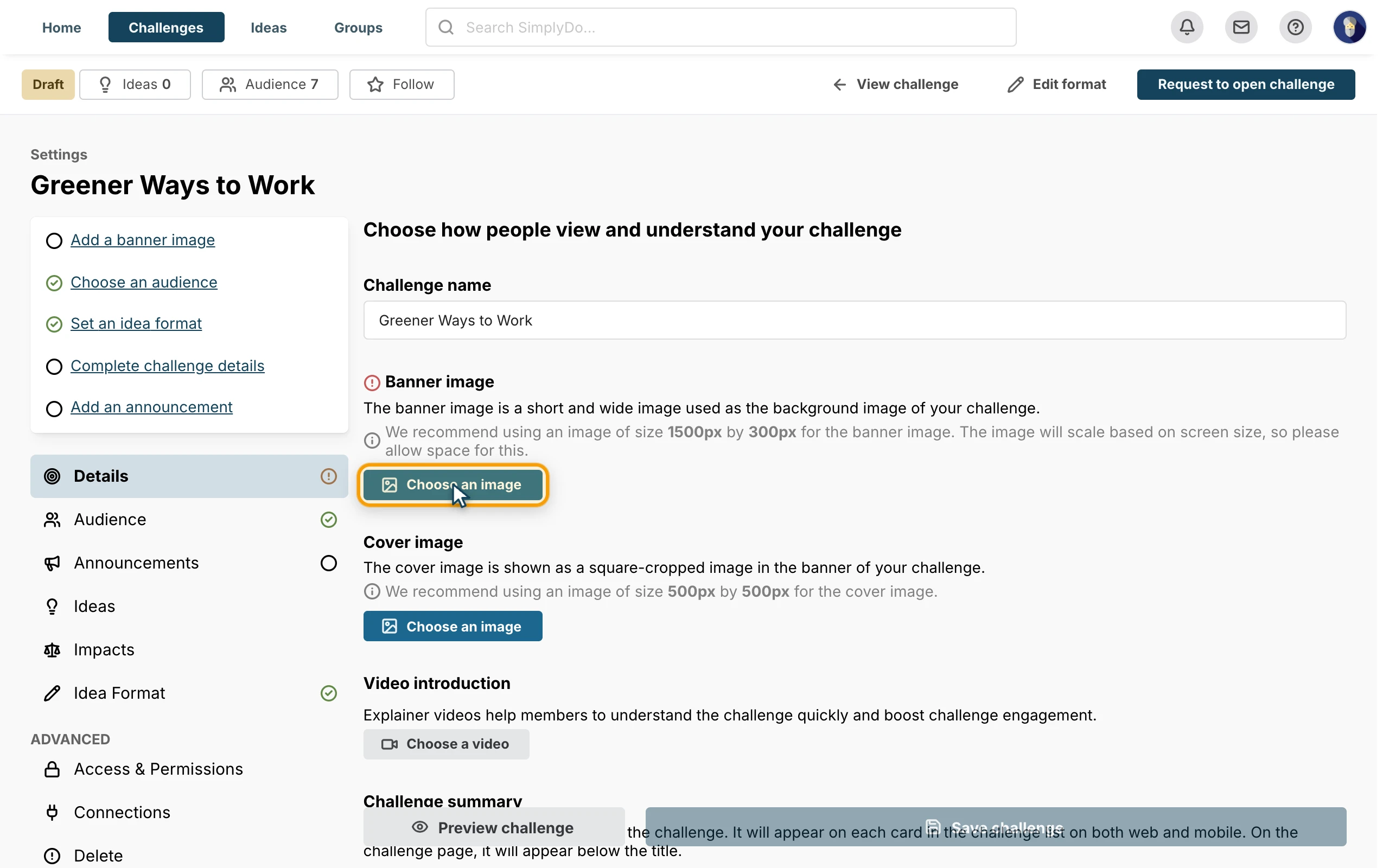This screenshot has height=868, width=1389.
Task: Go to the Home tab
Action: click(61, 28)
